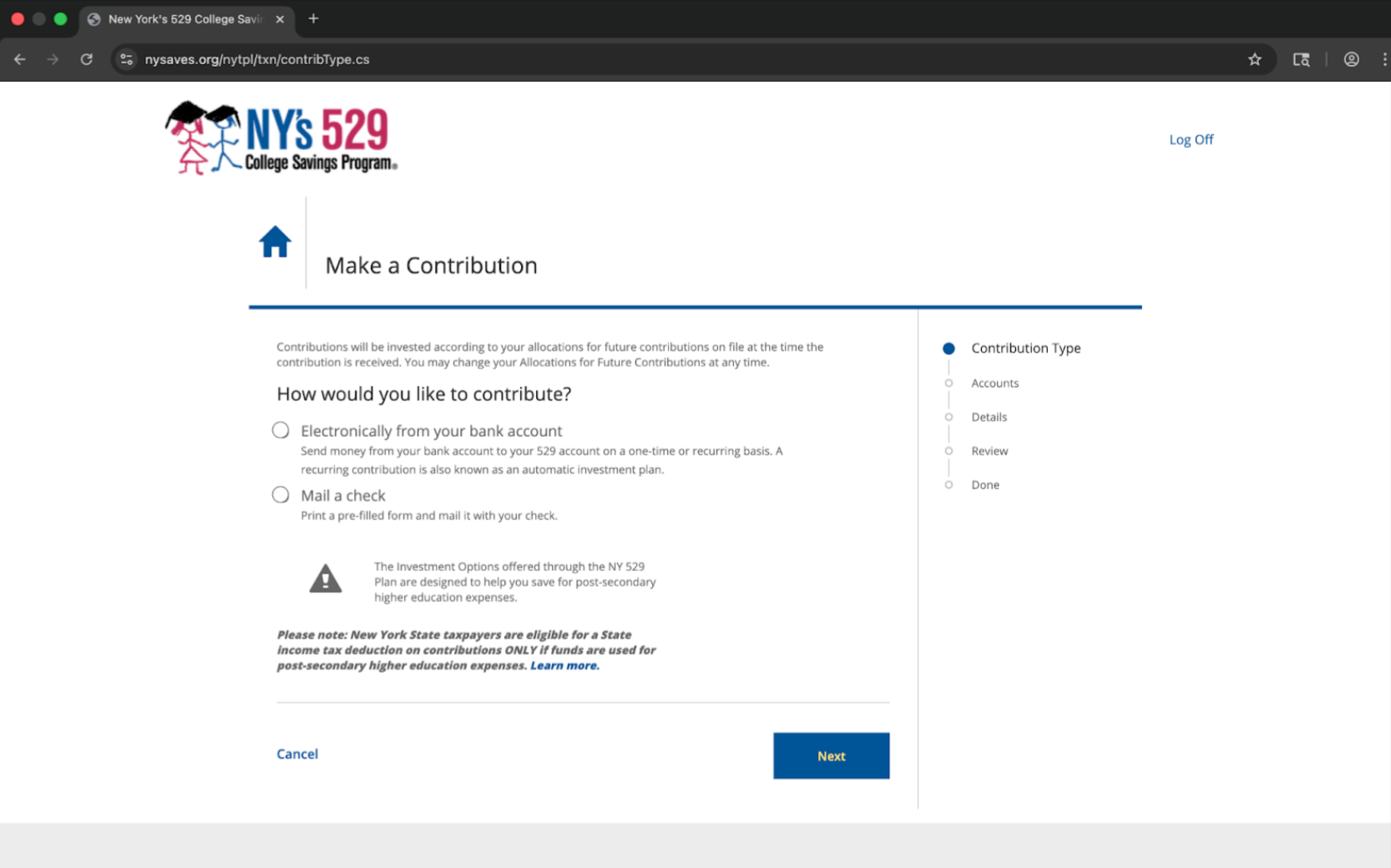Click the warning triangle icon
This screenshot has width=1391, height=868.
tap(326, 578)
